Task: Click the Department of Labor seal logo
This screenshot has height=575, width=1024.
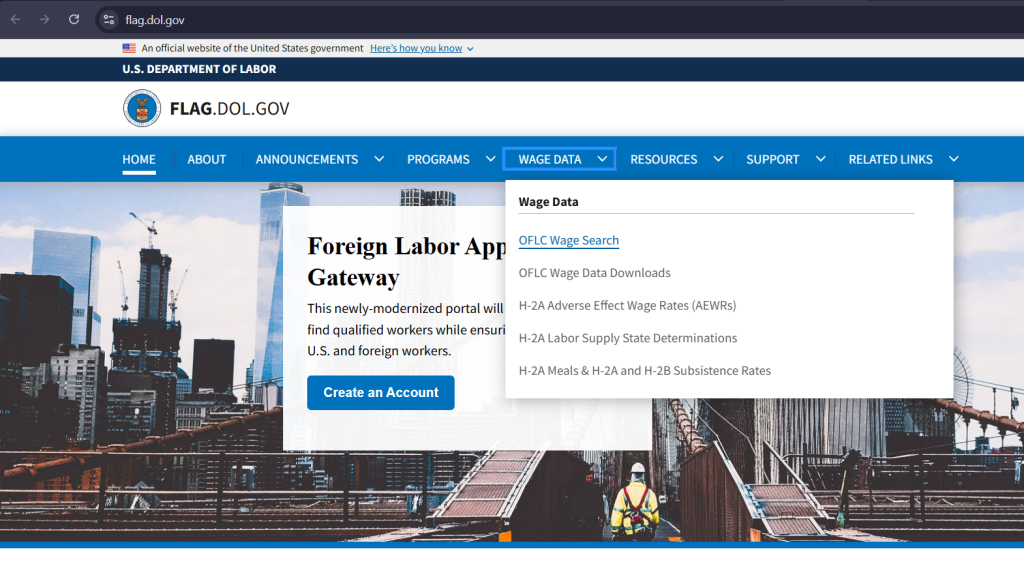Action: (x=142, y=108)
